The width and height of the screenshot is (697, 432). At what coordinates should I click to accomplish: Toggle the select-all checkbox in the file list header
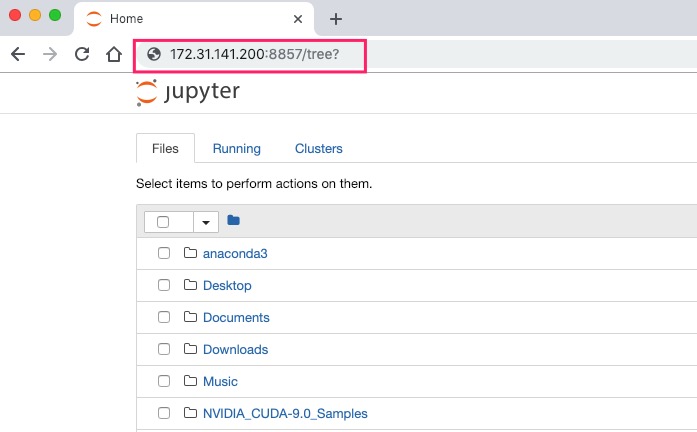point(163,222)
